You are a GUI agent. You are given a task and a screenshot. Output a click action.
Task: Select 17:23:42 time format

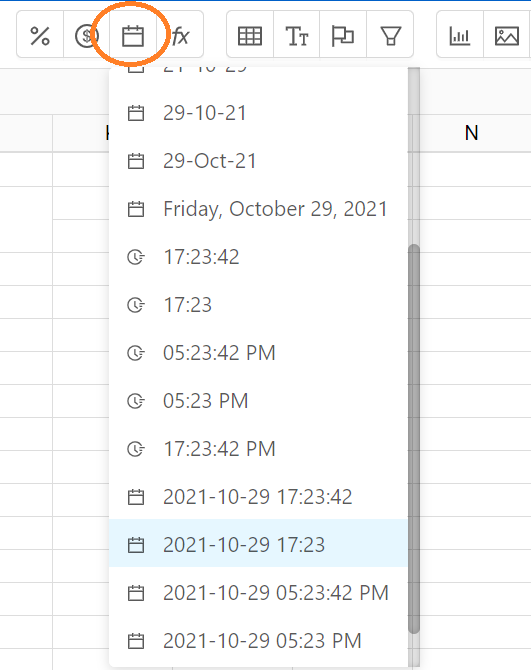click(258, 257)
